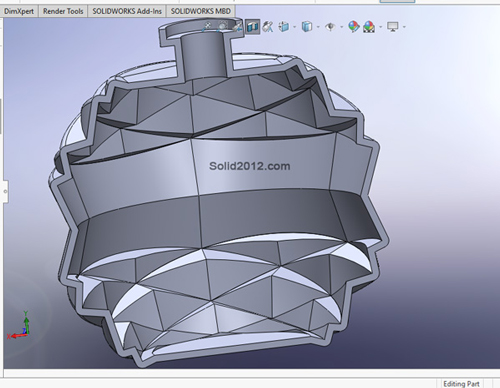The height and width of the screenshot is (388, 500).
Task: Select the SOLIDWORKS Add-Ins tab
Action: click(x=127, y=11)
